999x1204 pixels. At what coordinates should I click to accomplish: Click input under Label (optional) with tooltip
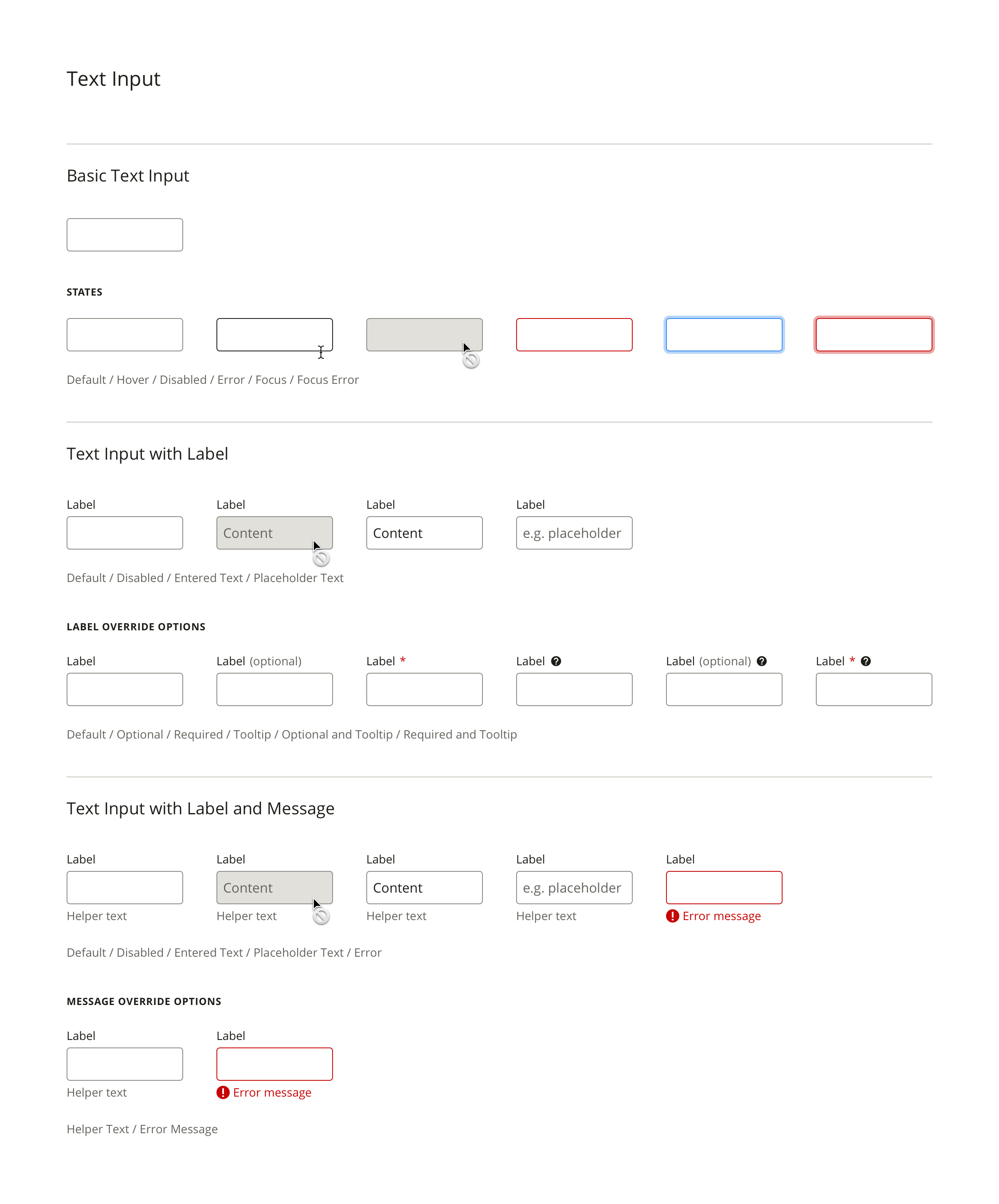724,689
